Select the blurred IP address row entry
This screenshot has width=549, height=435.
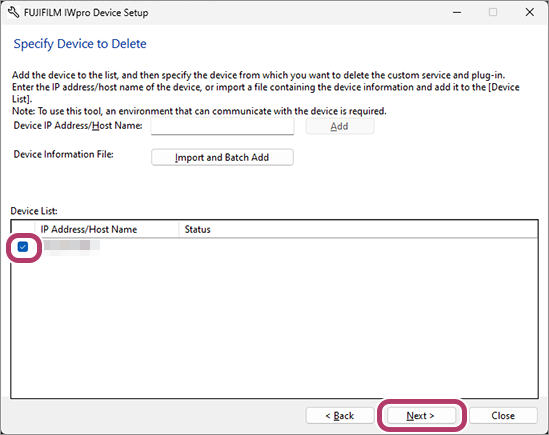point(70,246)
